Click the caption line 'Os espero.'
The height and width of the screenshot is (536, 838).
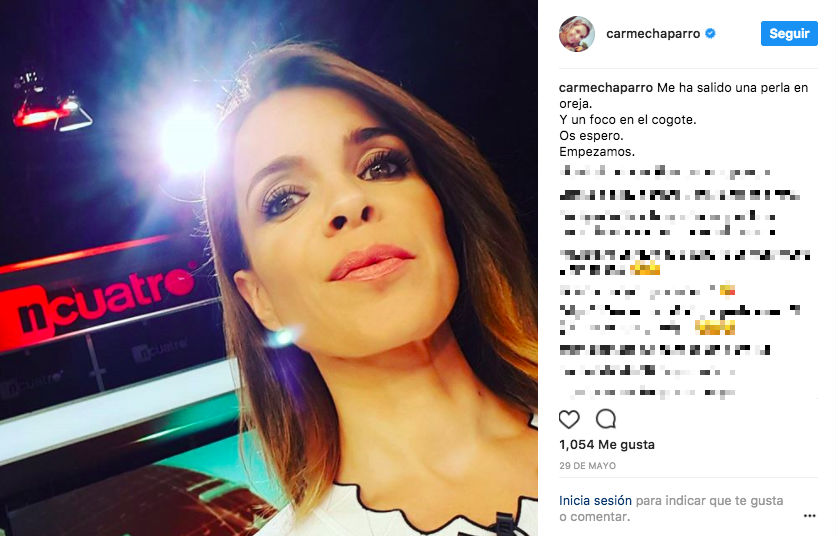pyautogui.click(x=591, y=136)
